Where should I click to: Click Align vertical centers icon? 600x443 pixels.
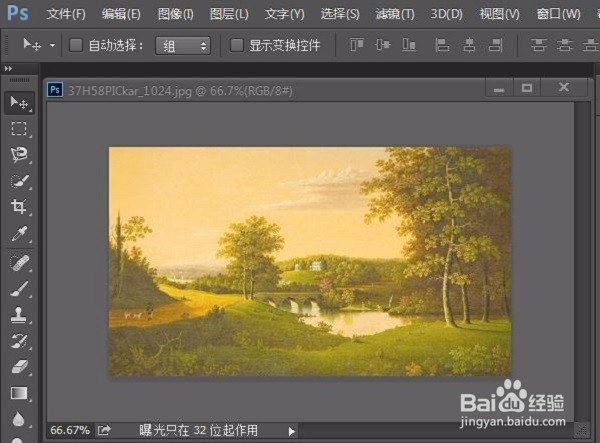[383, 45]
